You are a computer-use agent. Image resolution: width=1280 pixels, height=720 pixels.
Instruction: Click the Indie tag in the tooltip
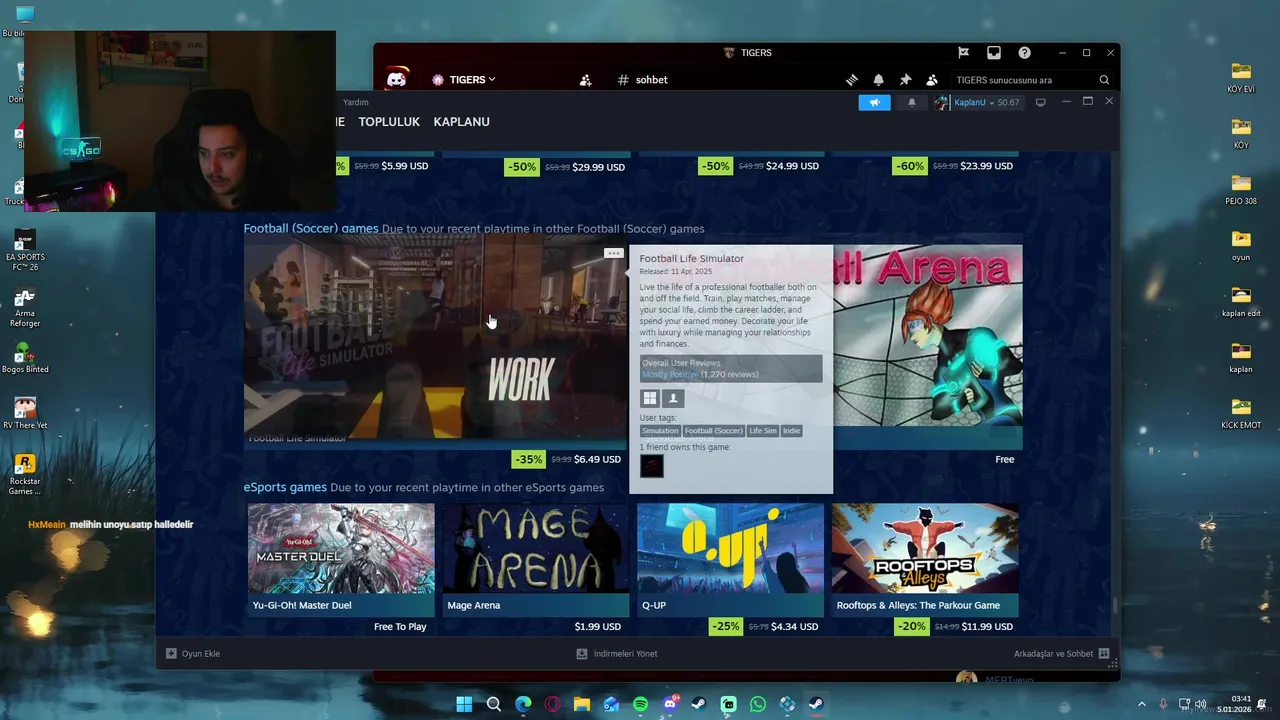pyautogui.click(x=791, y=431)
